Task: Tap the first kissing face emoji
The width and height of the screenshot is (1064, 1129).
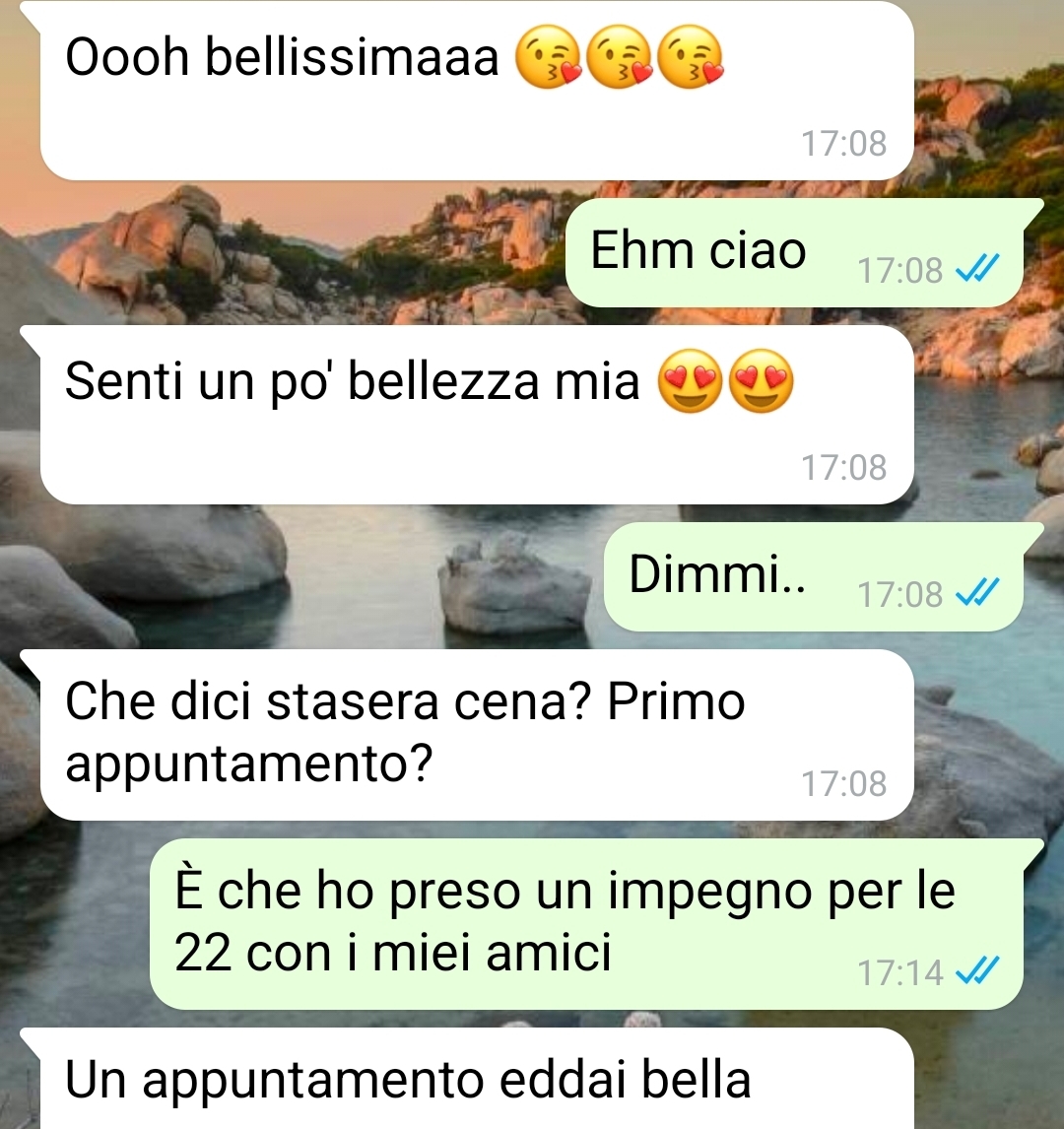Action: tap(549, 57)
